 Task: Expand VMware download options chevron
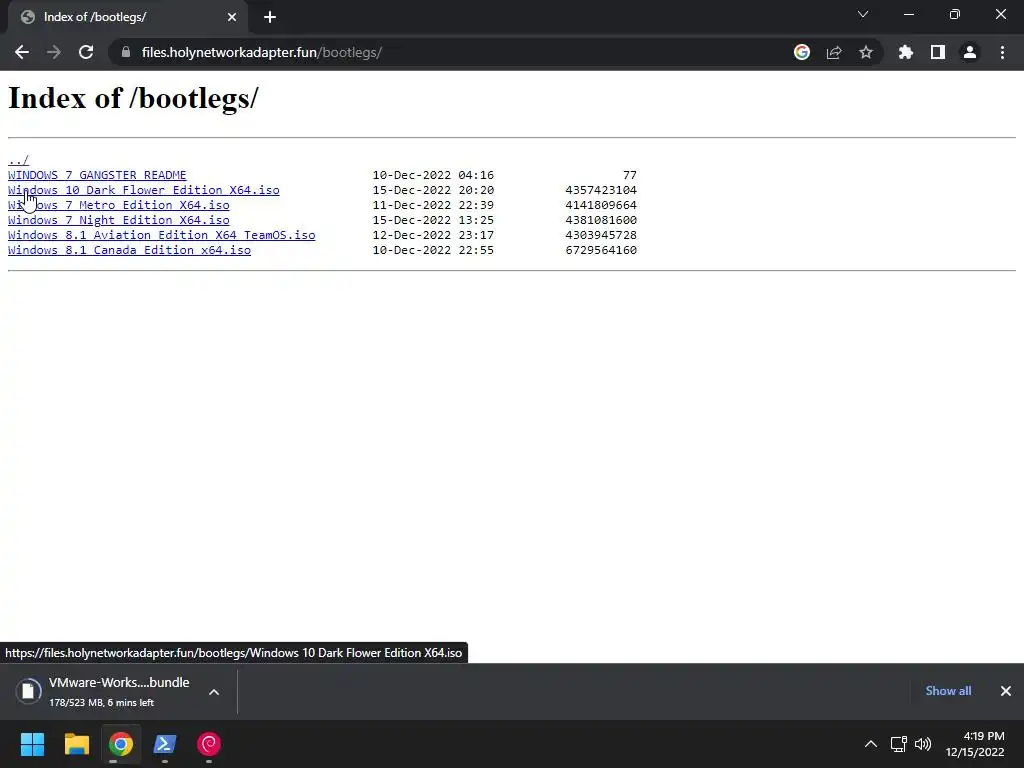click(x=214, y=692)
